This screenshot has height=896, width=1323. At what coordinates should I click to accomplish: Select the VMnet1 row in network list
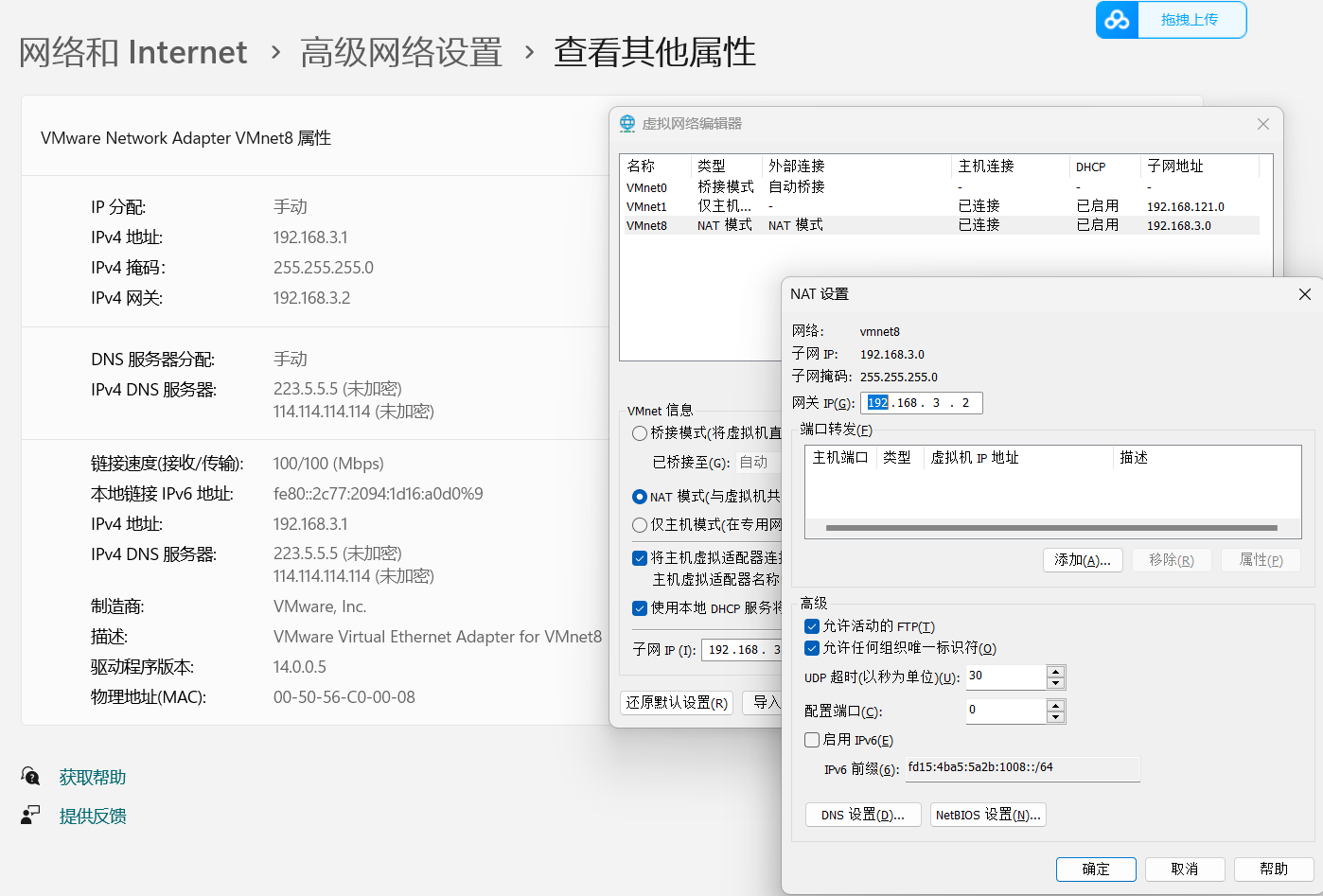(x=942, y=206)
